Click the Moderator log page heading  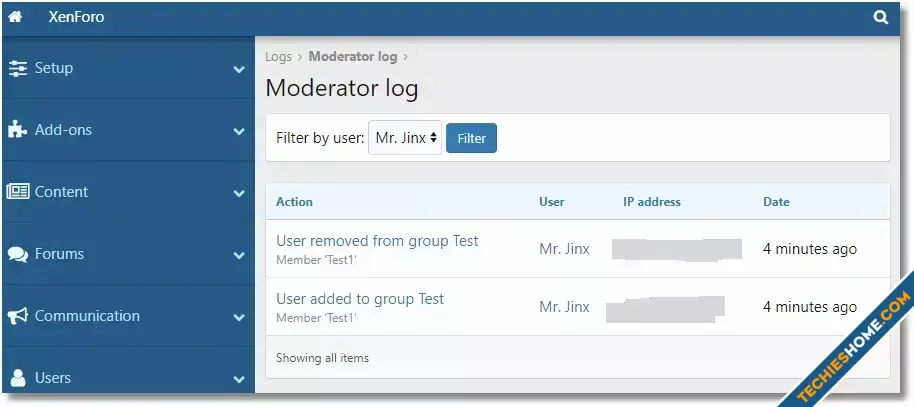(x=342, y=89)
